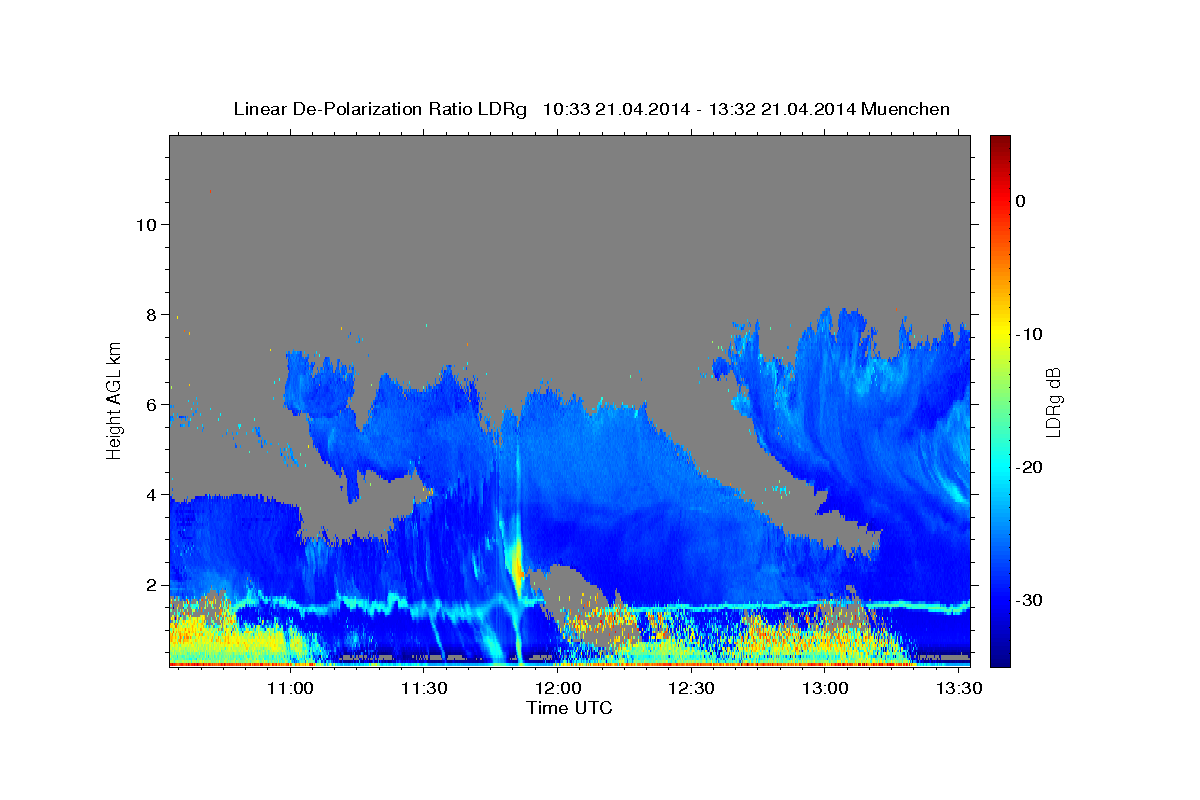Click the height tick label 8
This screenshot has height=800, width=1200.
151,314
